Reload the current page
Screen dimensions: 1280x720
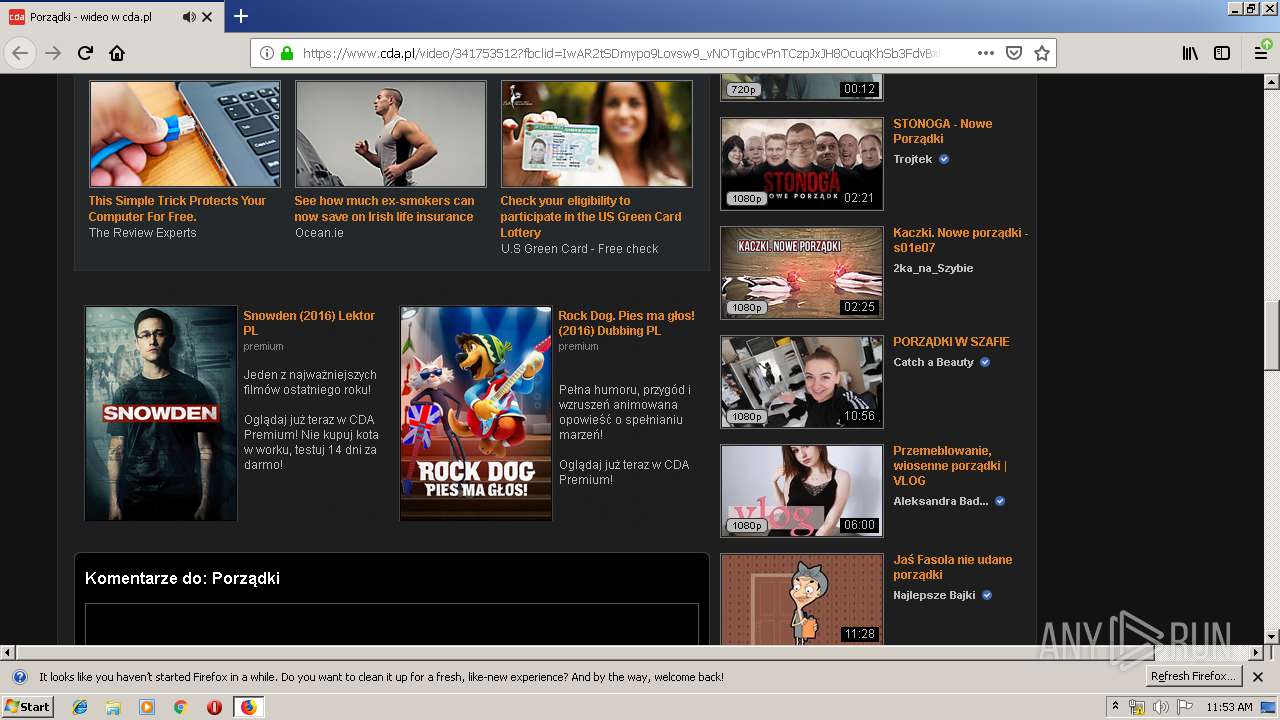[x=85, y=53]
